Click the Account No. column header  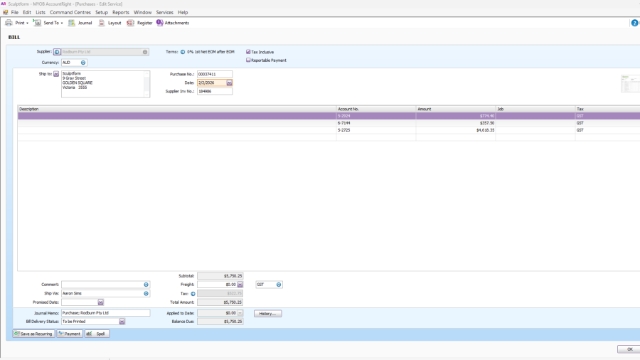pos(376,109)
